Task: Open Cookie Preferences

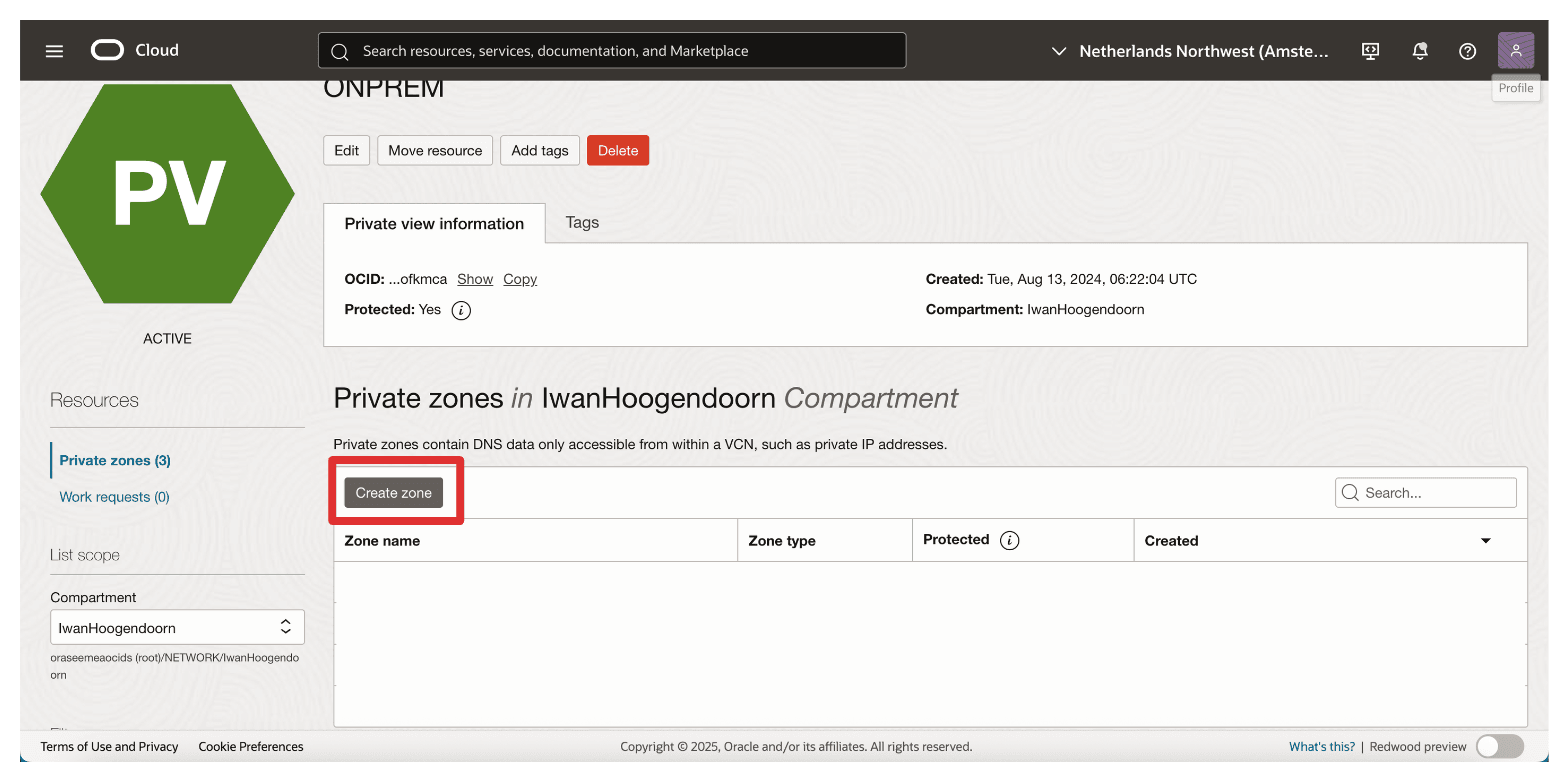Action: click(251, 747)
